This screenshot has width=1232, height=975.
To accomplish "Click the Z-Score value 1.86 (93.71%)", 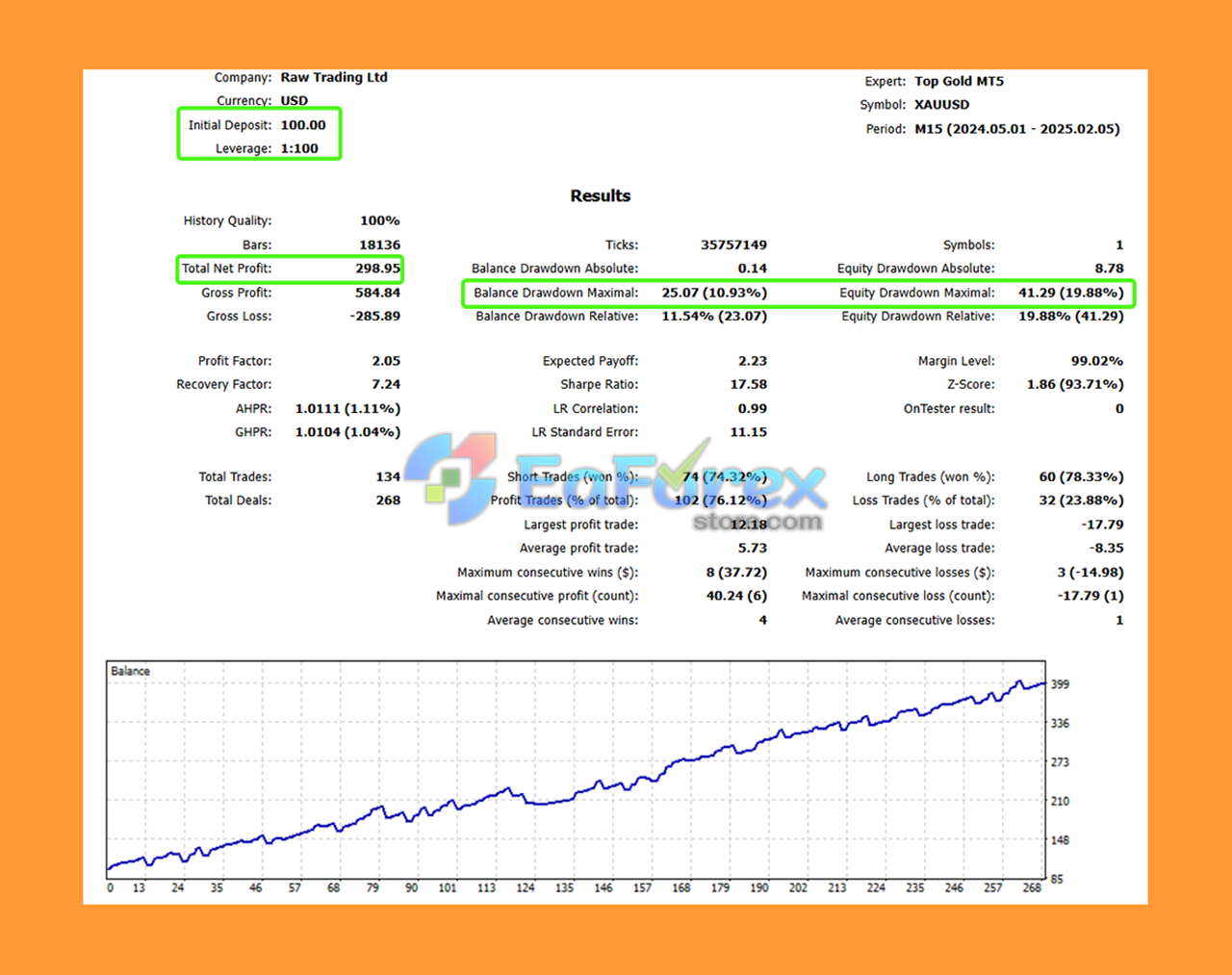I will click(x=1075, y=384).
